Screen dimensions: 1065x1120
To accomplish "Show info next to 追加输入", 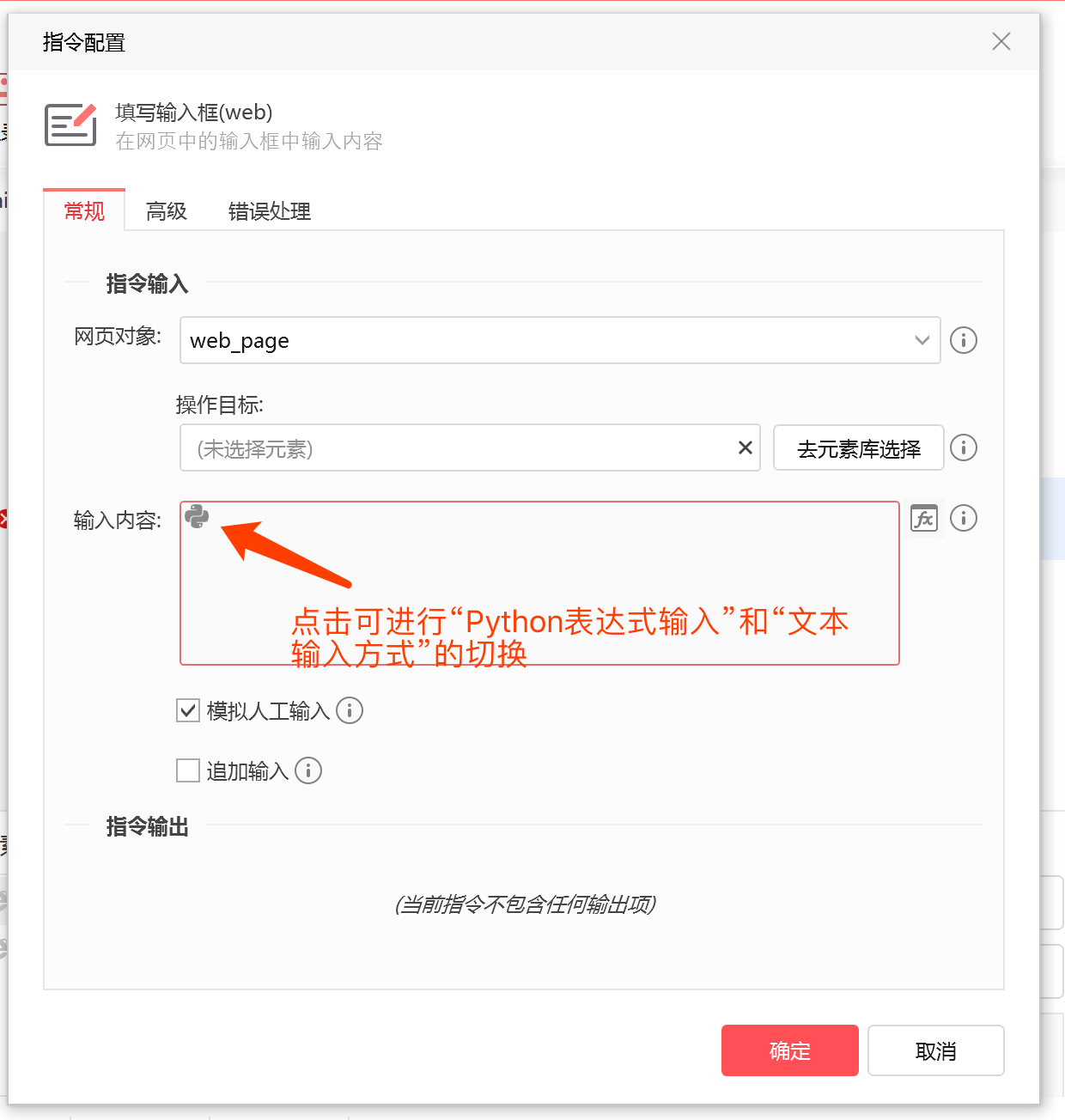I will [x=308, y=770].
